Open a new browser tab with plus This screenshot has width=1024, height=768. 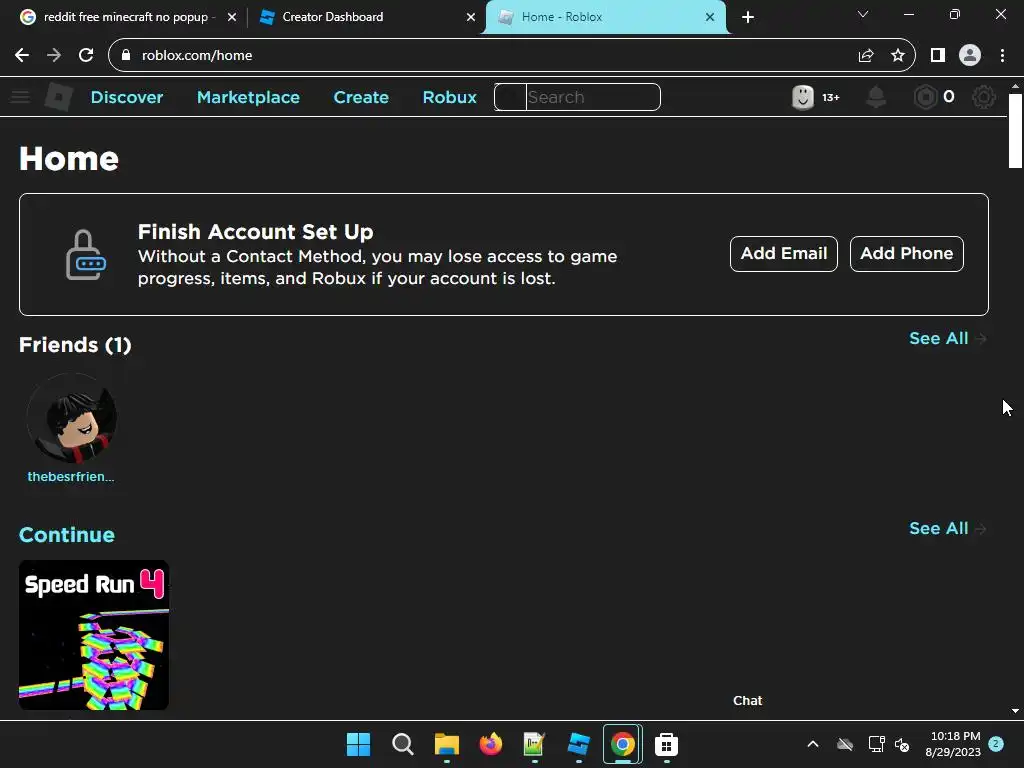coord(748,17)
